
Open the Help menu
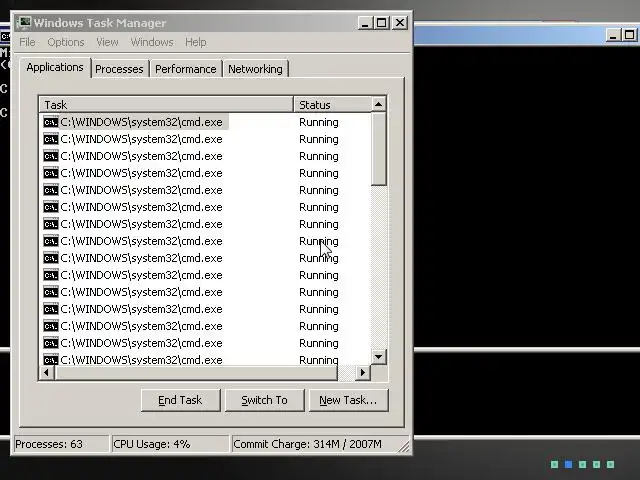pyautogui.click(x=196, y=42)
